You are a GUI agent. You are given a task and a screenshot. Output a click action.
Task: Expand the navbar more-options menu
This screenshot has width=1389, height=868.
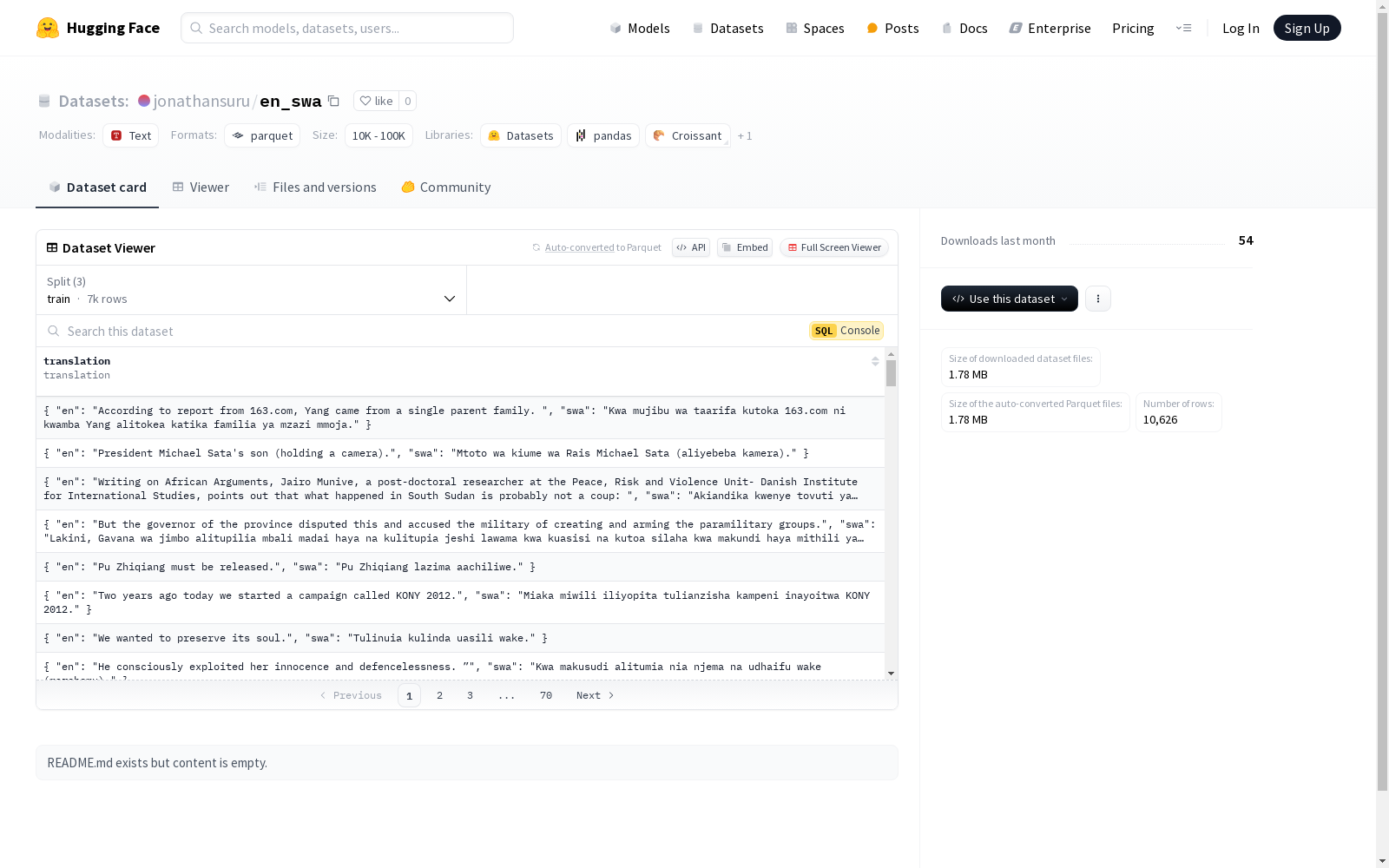coord(1183,28)
